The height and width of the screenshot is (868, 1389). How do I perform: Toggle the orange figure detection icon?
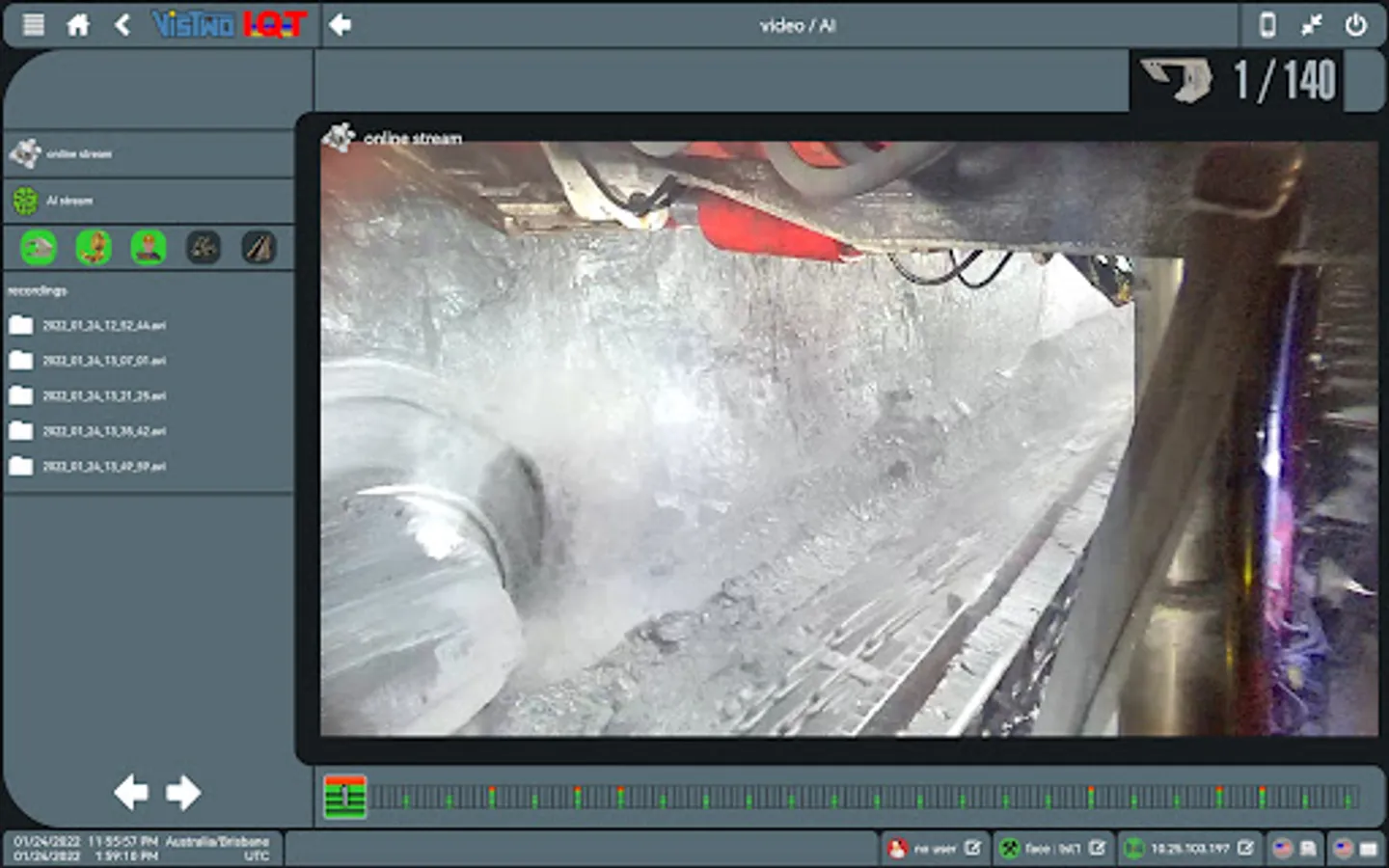(x=94, y=248)
